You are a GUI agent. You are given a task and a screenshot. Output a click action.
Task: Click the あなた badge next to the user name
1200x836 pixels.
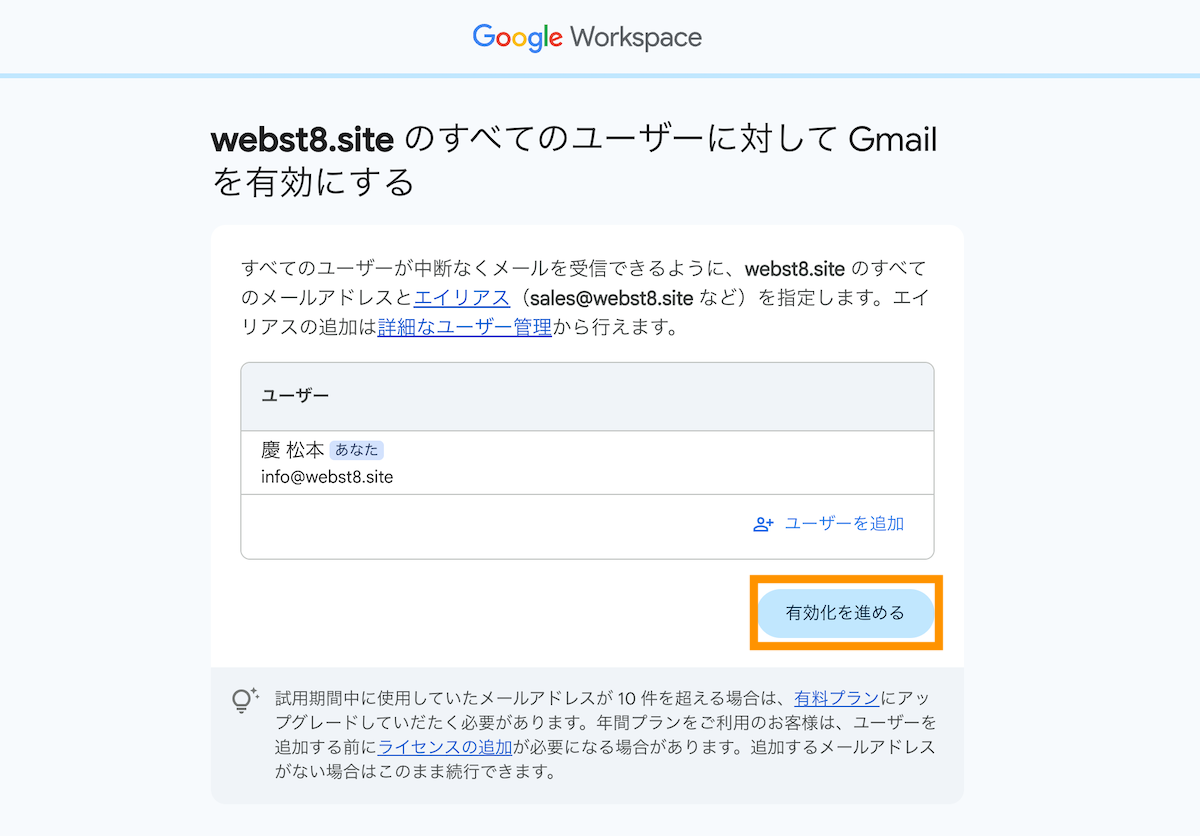[x=356, y=450]
